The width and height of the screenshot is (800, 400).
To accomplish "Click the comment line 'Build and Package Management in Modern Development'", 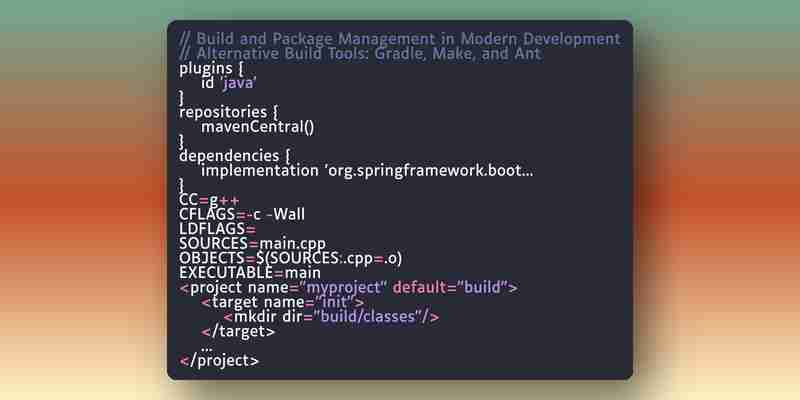I will (x=400, y=39).
